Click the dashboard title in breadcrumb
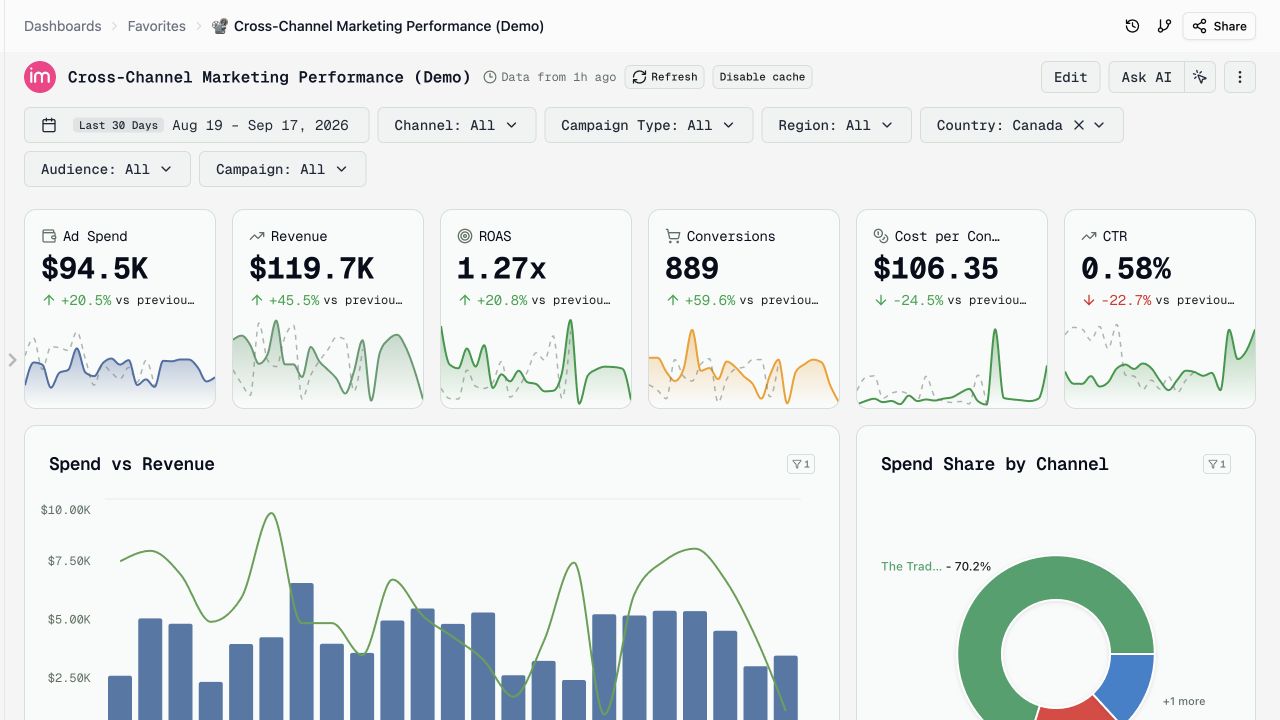 389,26
